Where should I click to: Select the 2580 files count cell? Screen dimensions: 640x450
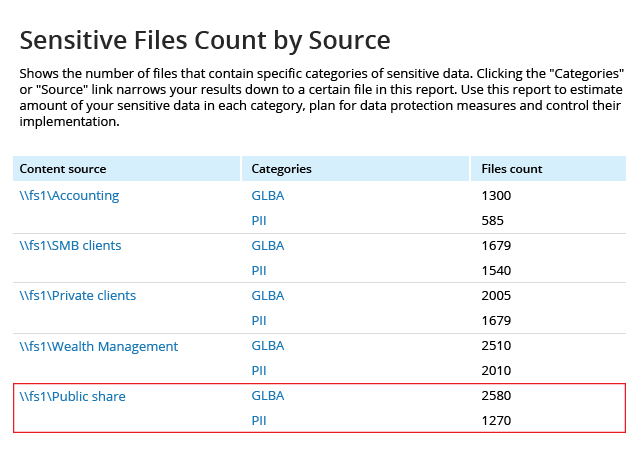pyautogui.click(x=496, y=396)
